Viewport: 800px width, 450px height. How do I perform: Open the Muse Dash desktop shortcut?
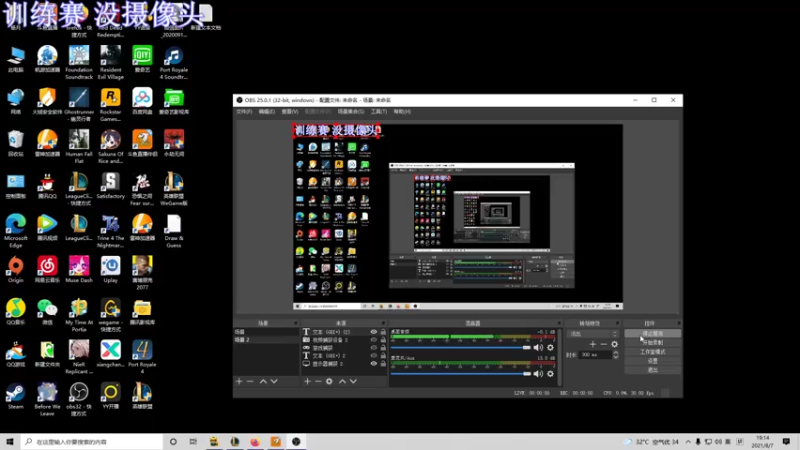(79, 269)
